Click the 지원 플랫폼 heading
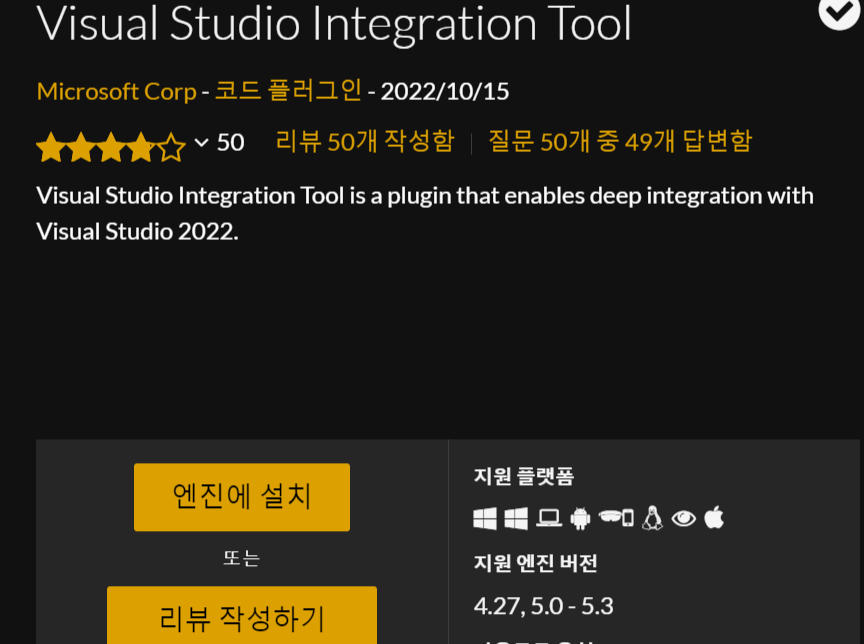864x644 pixels. 523,477
